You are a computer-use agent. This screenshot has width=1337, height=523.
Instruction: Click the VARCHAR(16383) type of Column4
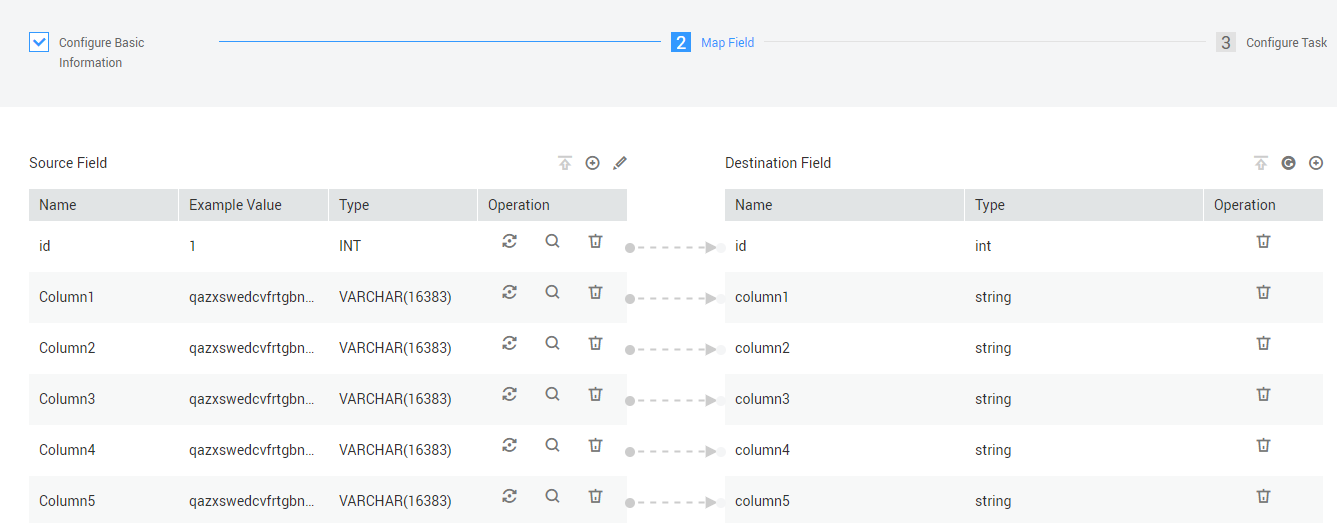395,450
